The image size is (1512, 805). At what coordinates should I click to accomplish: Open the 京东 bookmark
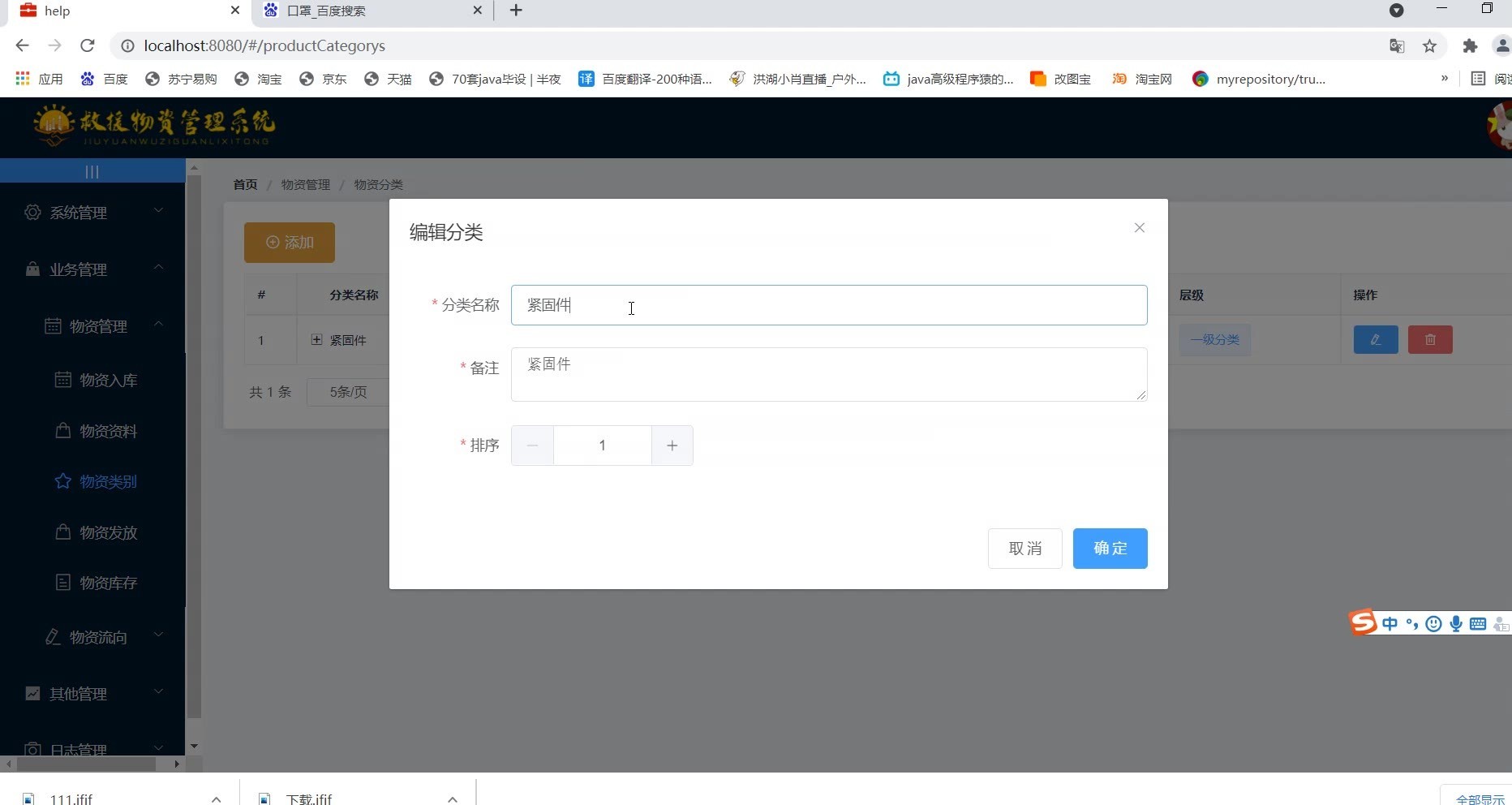tap(323, 79)
